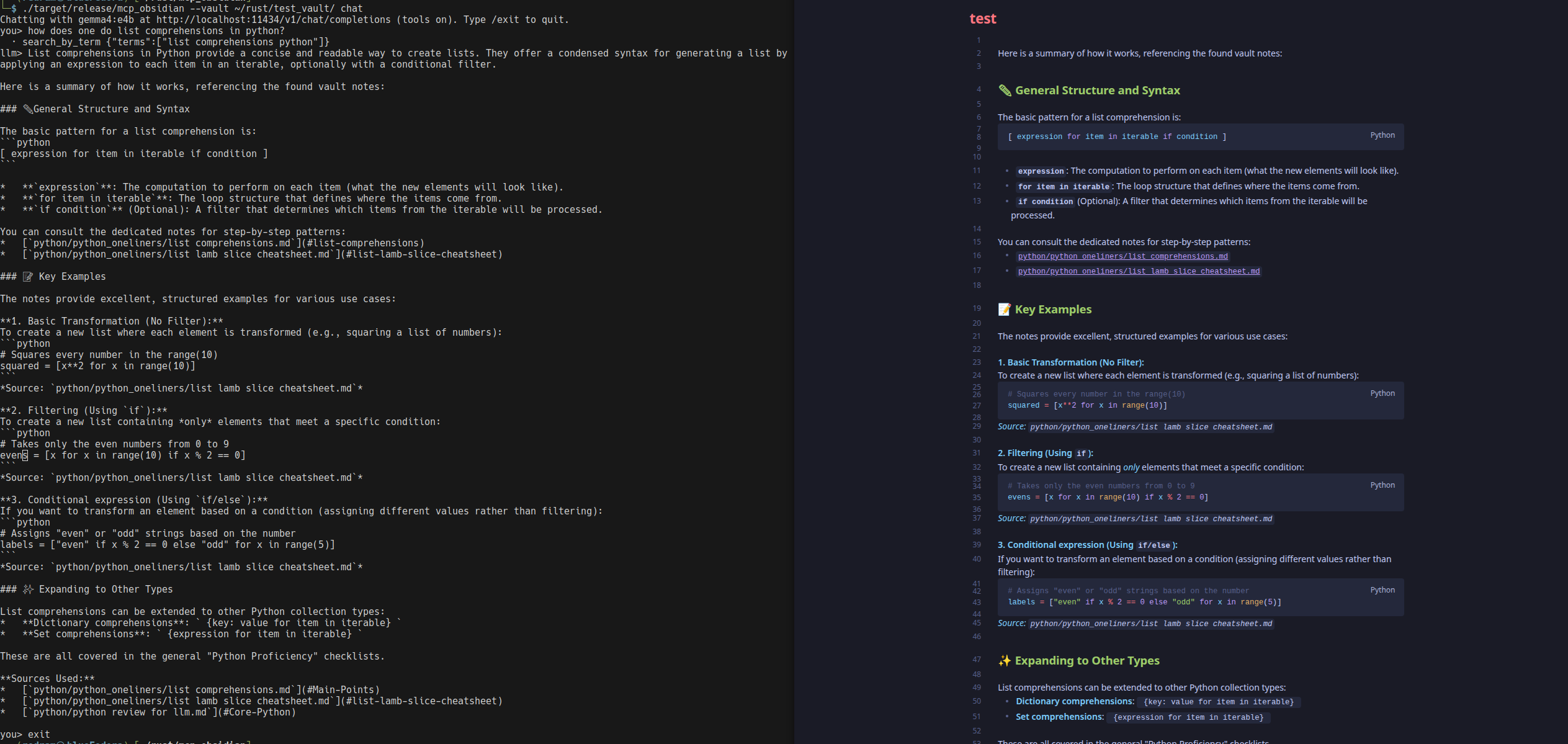Click the inline 'for item in iterable' code in note bullet
The width and height of the screenshot is (1568, 744).
1063,187
